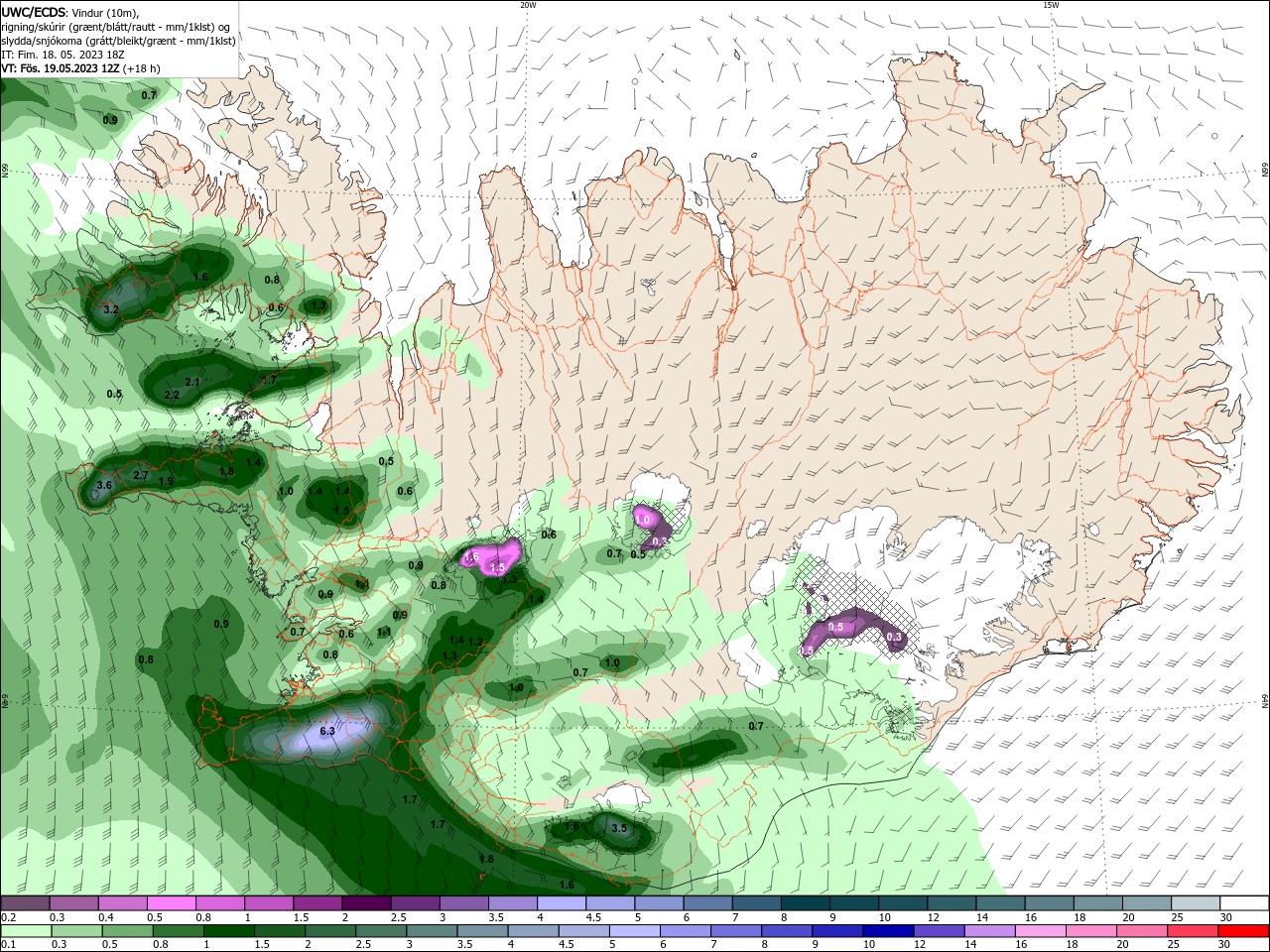Click the orchid 14–16 swatch in bottom legend row

click(x=989, y=931)
